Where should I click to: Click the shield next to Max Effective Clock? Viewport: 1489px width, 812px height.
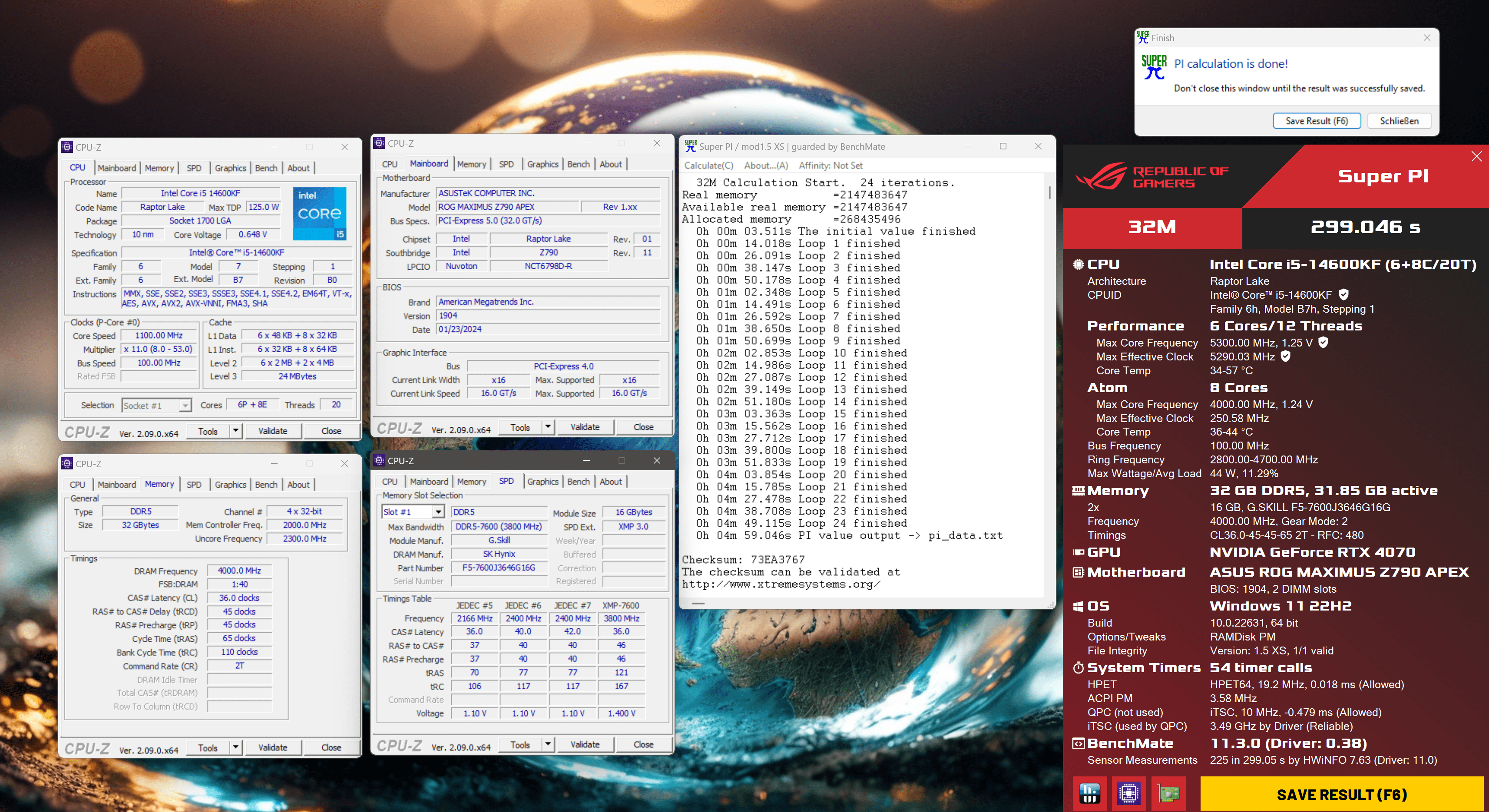1286,356
